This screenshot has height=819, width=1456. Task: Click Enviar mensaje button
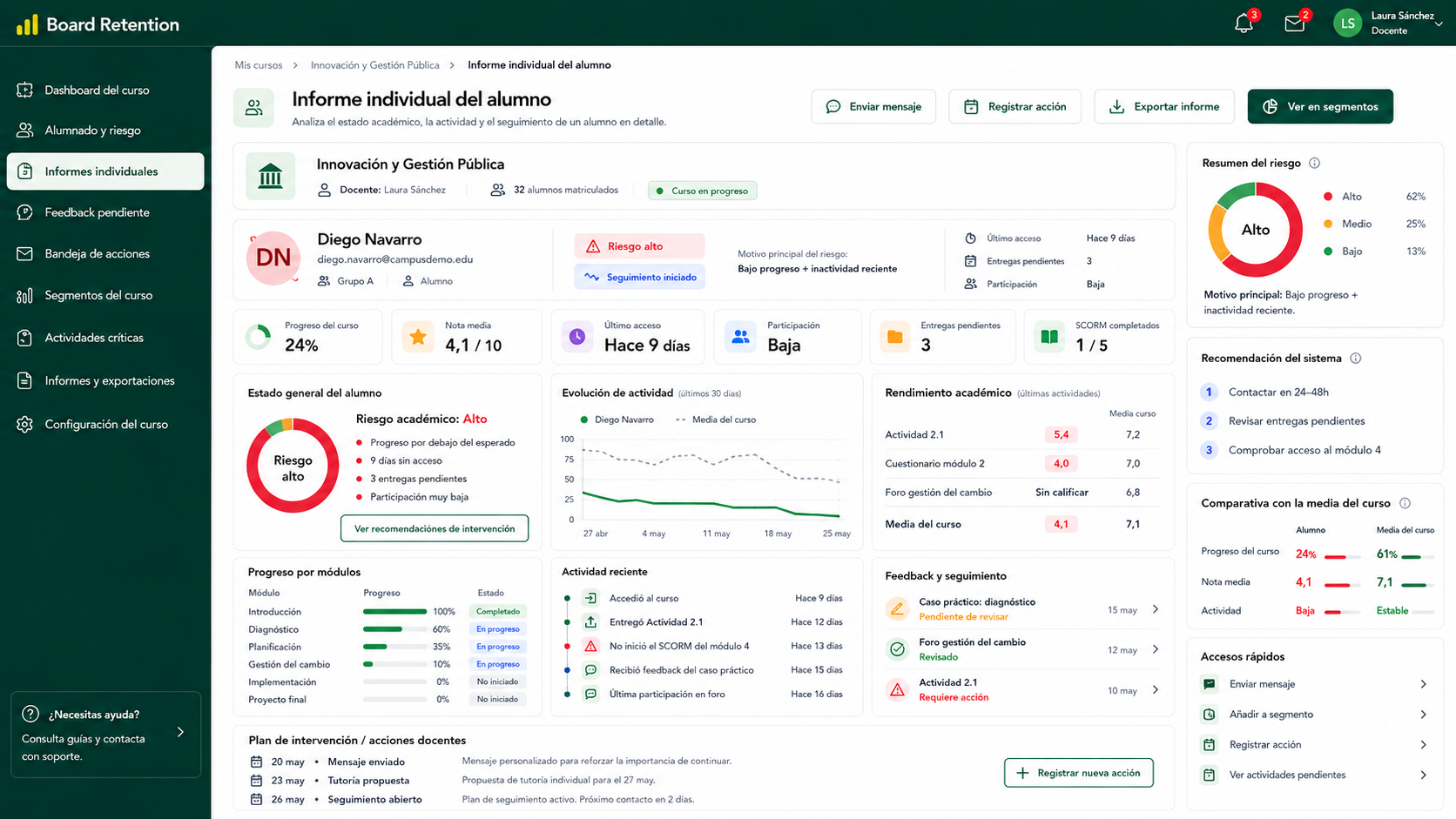[873, 106]
